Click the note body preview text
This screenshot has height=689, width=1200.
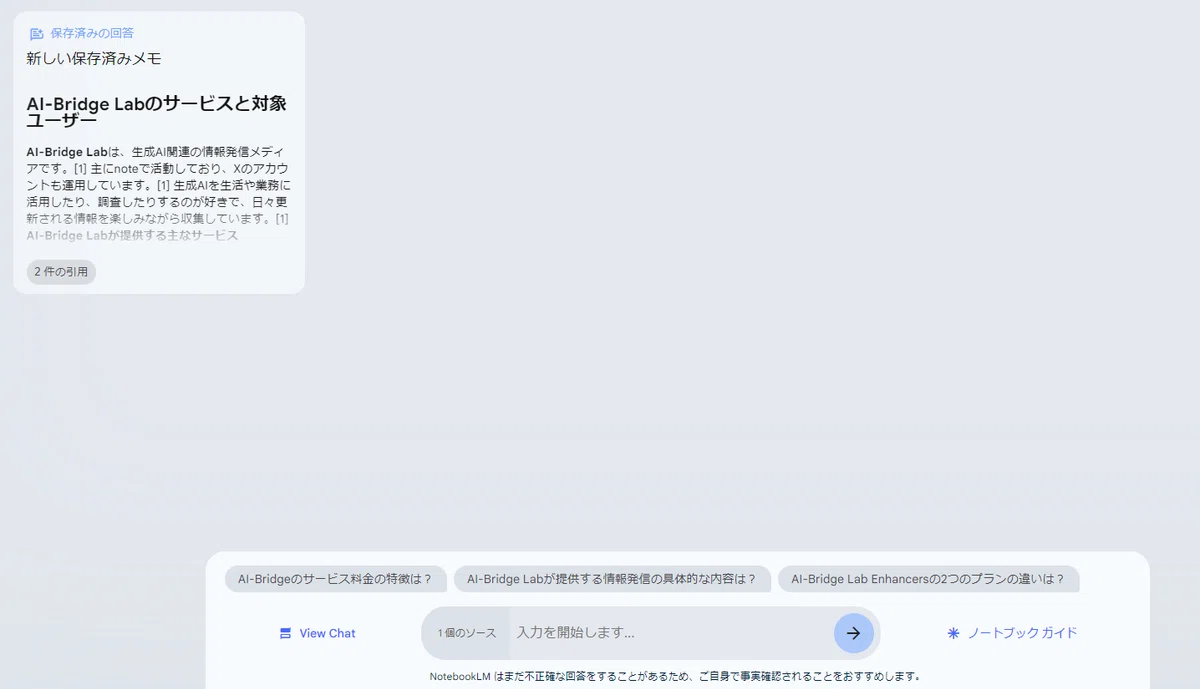click(x=158, y=193)
